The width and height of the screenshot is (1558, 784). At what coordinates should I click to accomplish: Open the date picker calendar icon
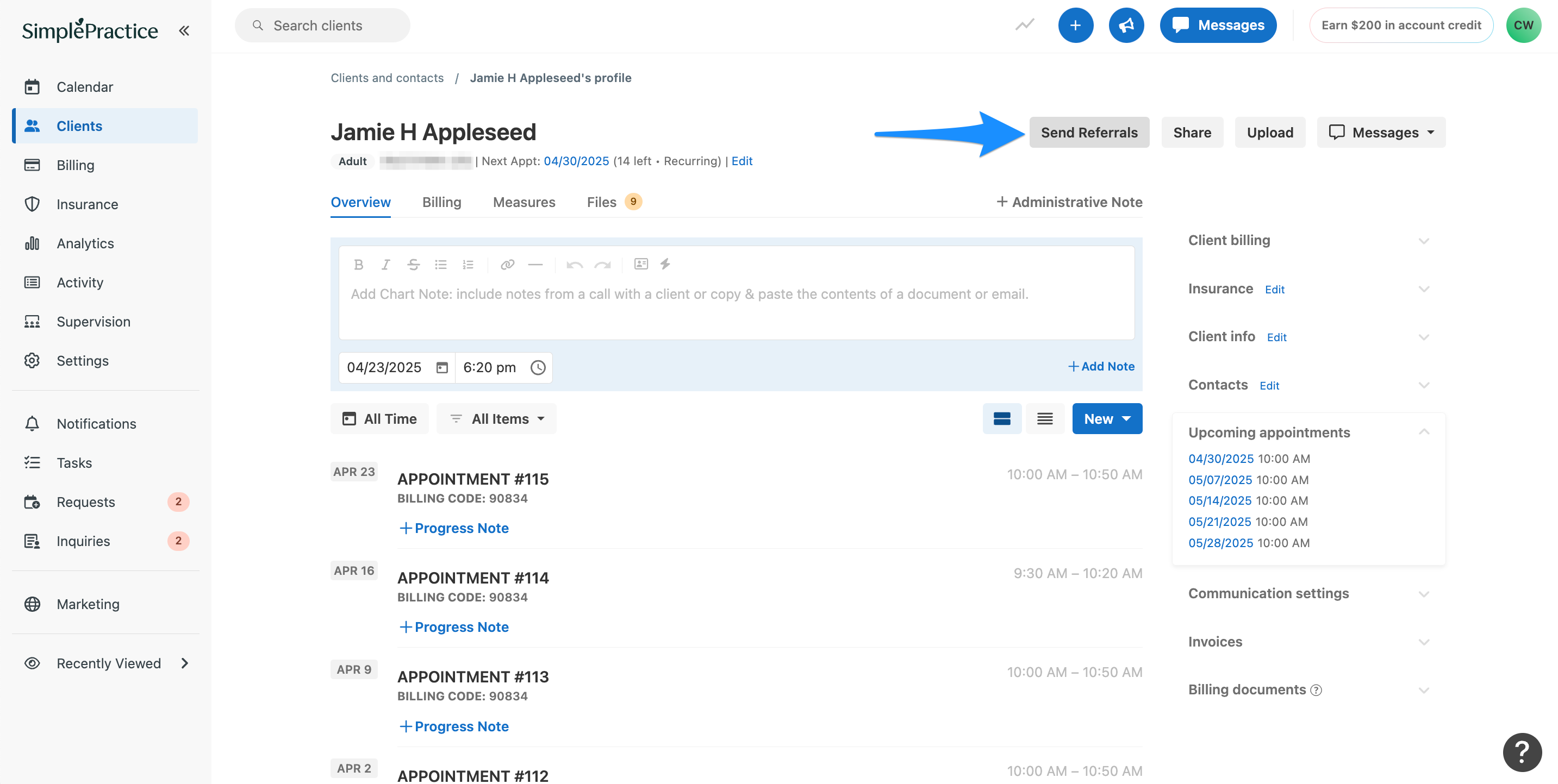tap(442, 367)
